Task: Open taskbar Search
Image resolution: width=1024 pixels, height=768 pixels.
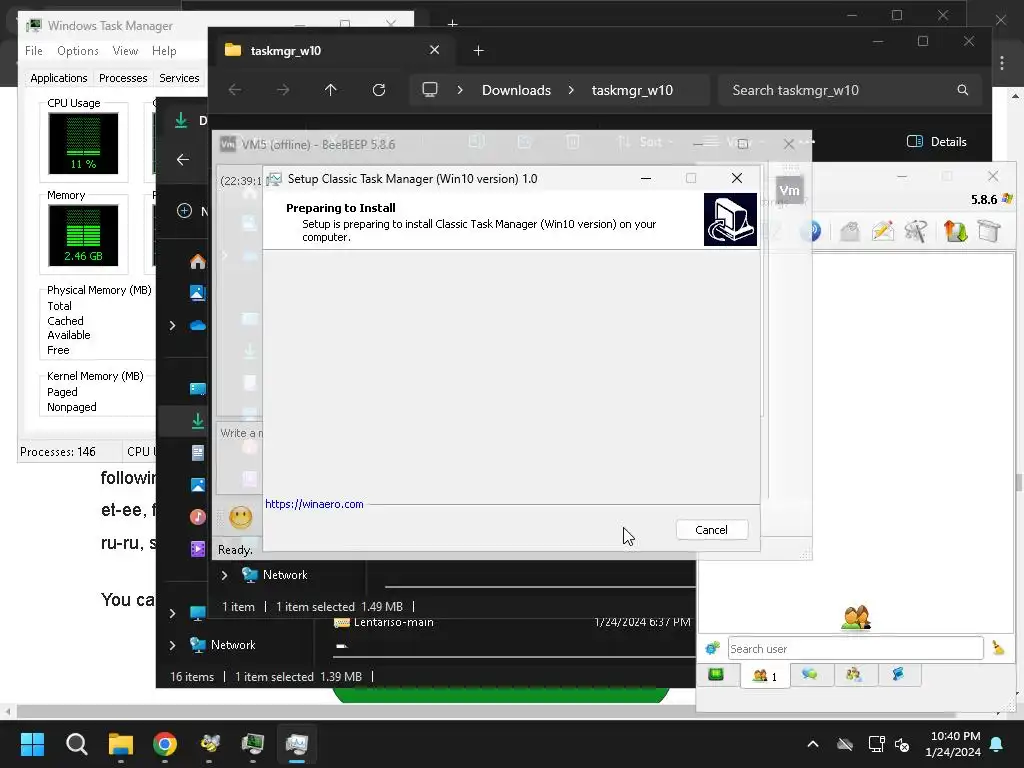Action: coord(76,744)
